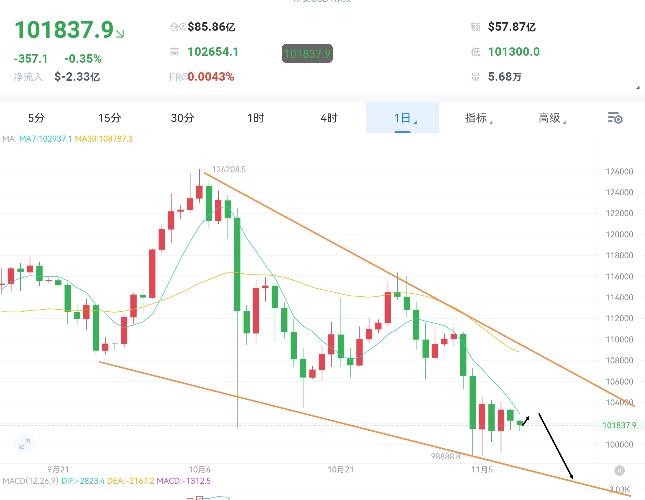Open the 1日 interval dropdown
This screenshot has width=645, height=500.
click(403, 118)
